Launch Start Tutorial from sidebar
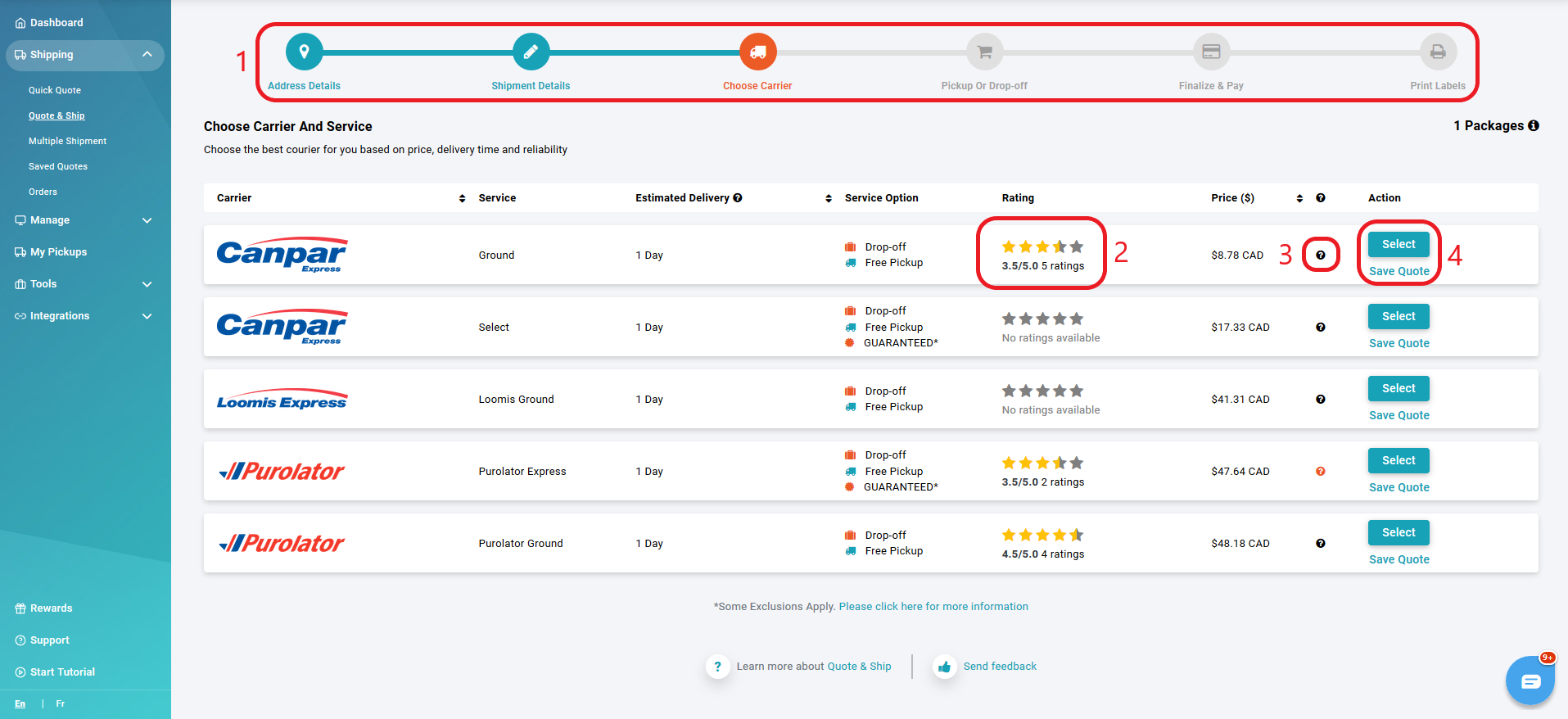This screenshot has width=1568, height=719. [55, 672]
